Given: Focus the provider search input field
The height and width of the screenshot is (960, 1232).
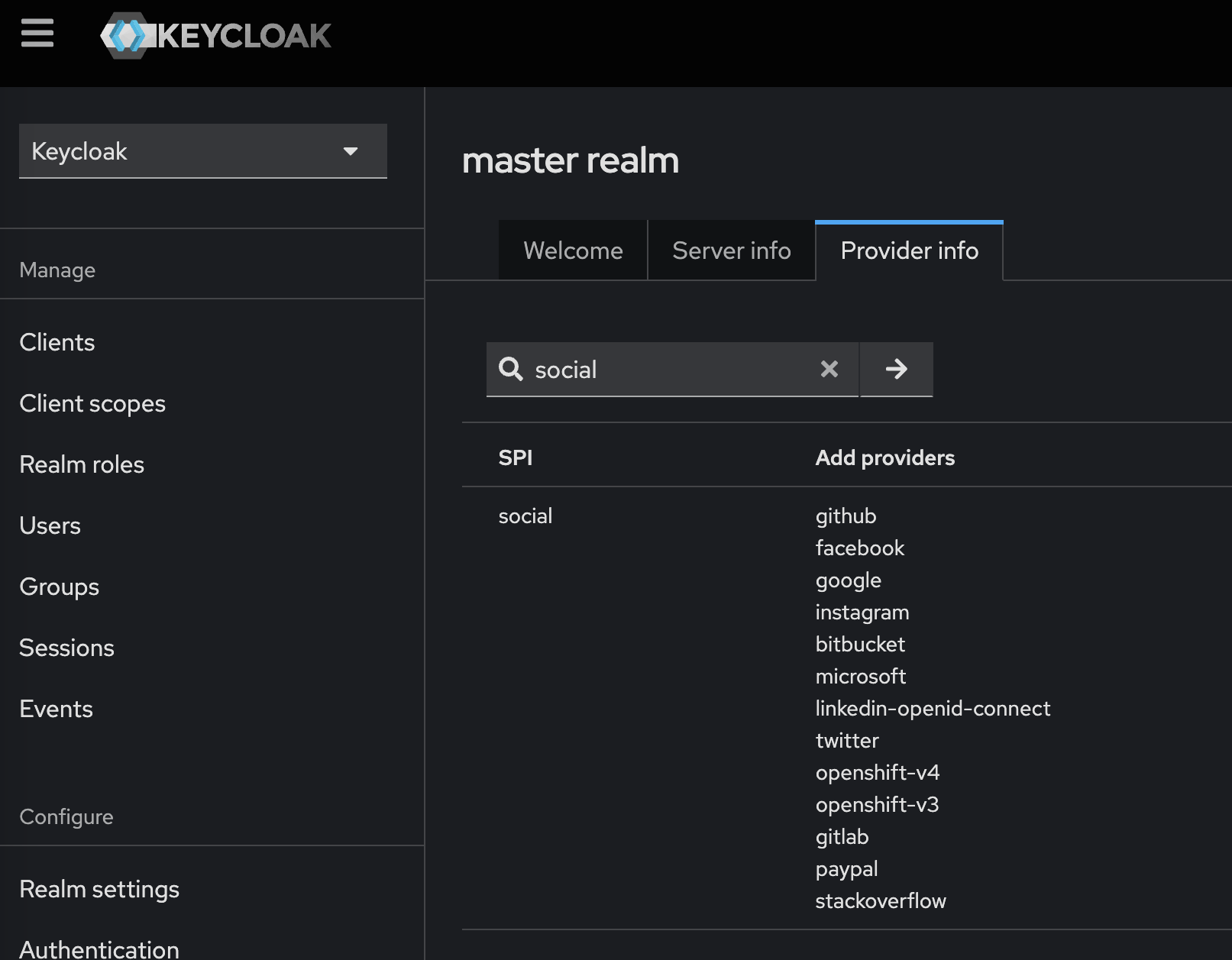Looking at the screenshot, I should coord(672,370).
